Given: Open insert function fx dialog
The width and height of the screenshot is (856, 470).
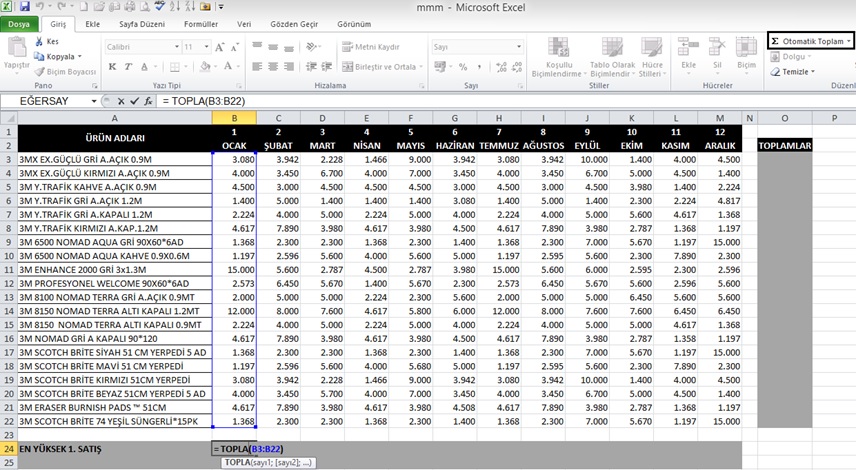Looking at the screenshot, I should coord(148,101).
